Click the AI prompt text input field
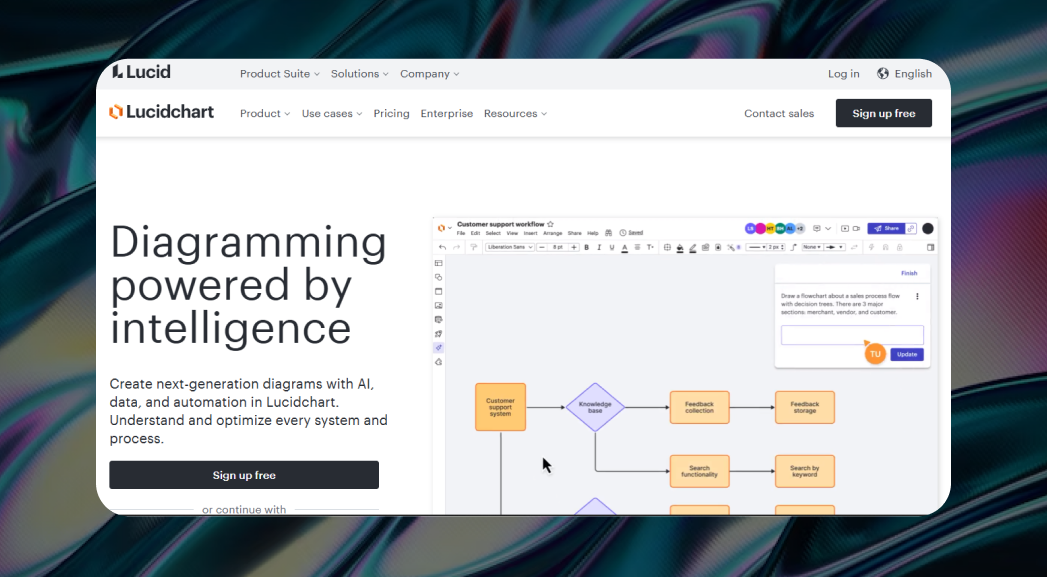The image size is (1047, 577). (x=852, y=335)
